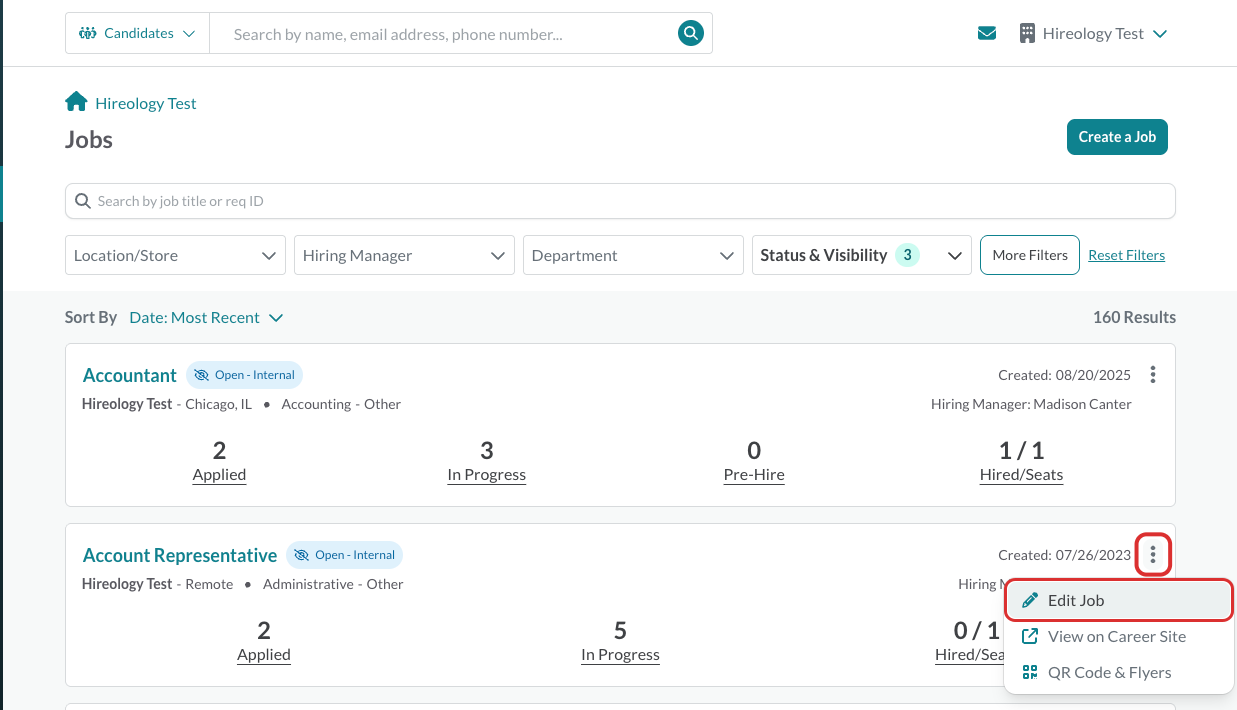This screenshot has height=710, width=1237.
Task: Click Created: 07/26/2023 date text
Action: (1064, 555)
